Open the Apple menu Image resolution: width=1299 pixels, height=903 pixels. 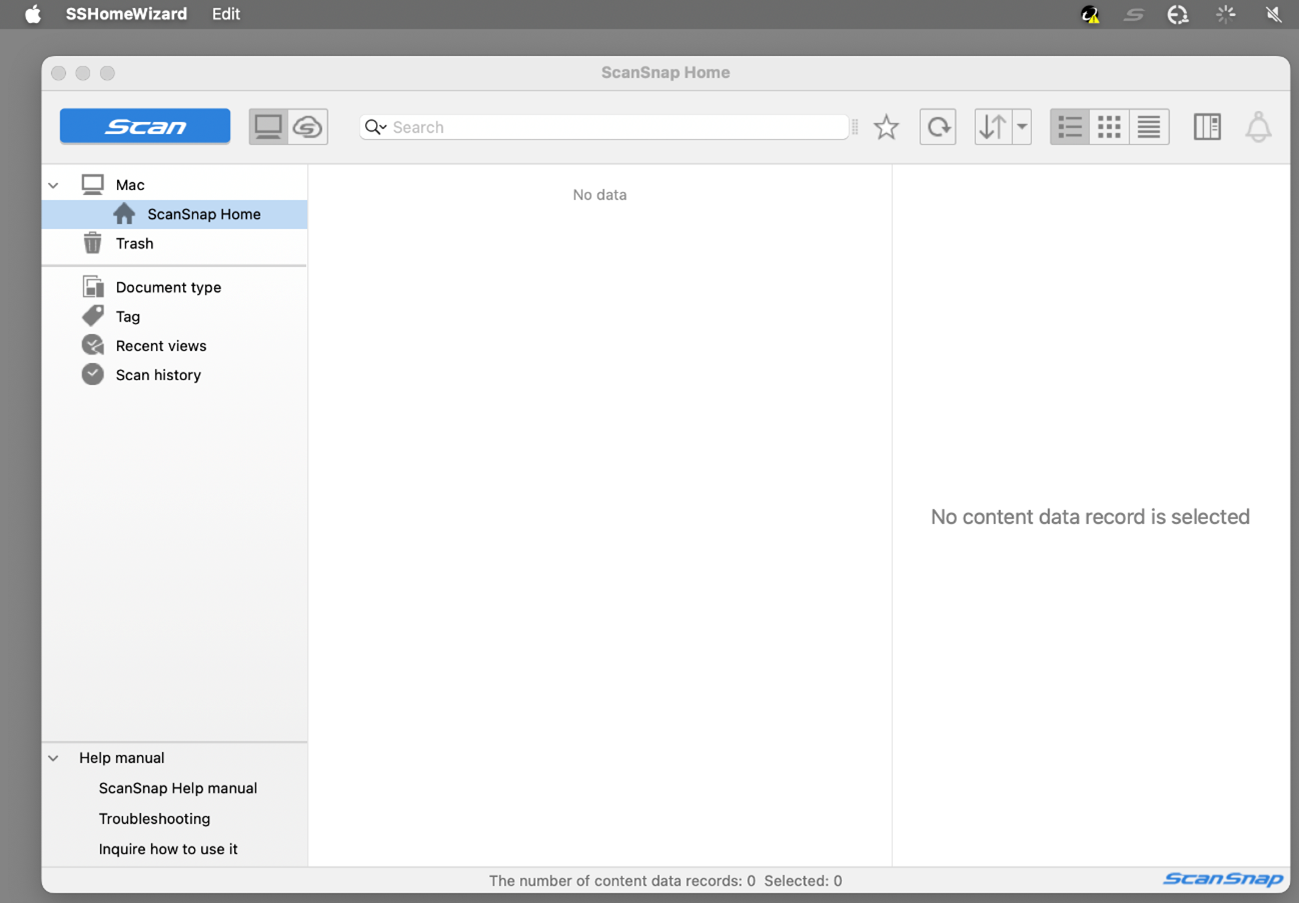tap(33, 14)
